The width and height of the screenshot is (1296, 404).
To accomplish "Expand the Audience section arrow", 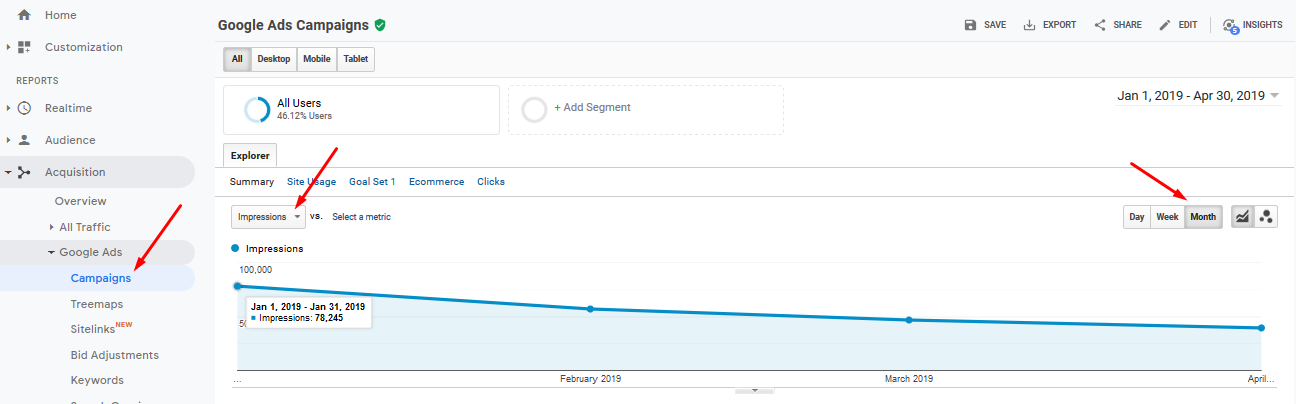I will pos(8,140).
